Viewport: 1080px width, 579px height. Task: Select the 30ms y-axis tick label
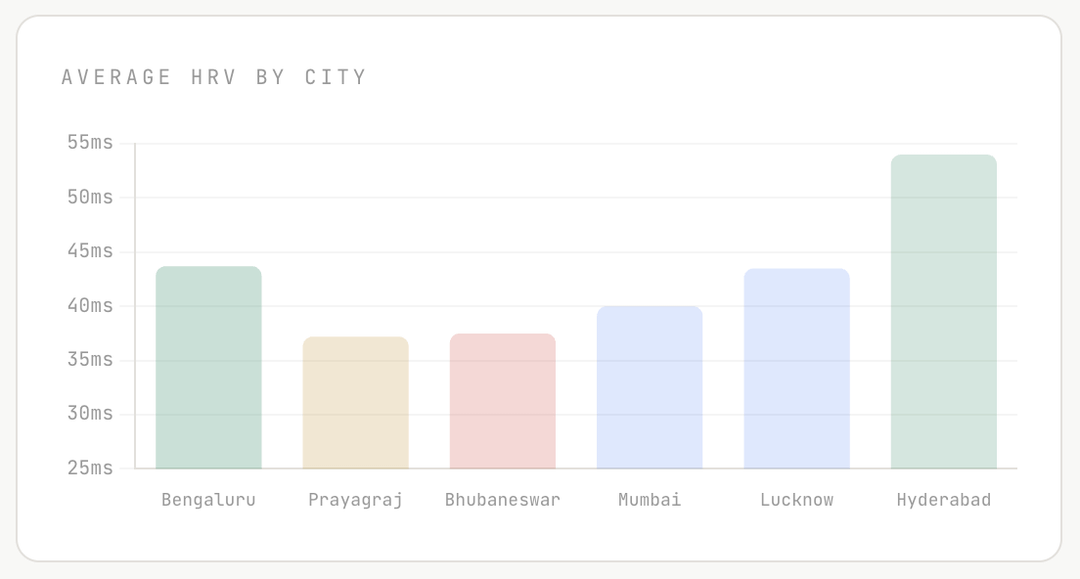tap(90, 414)
